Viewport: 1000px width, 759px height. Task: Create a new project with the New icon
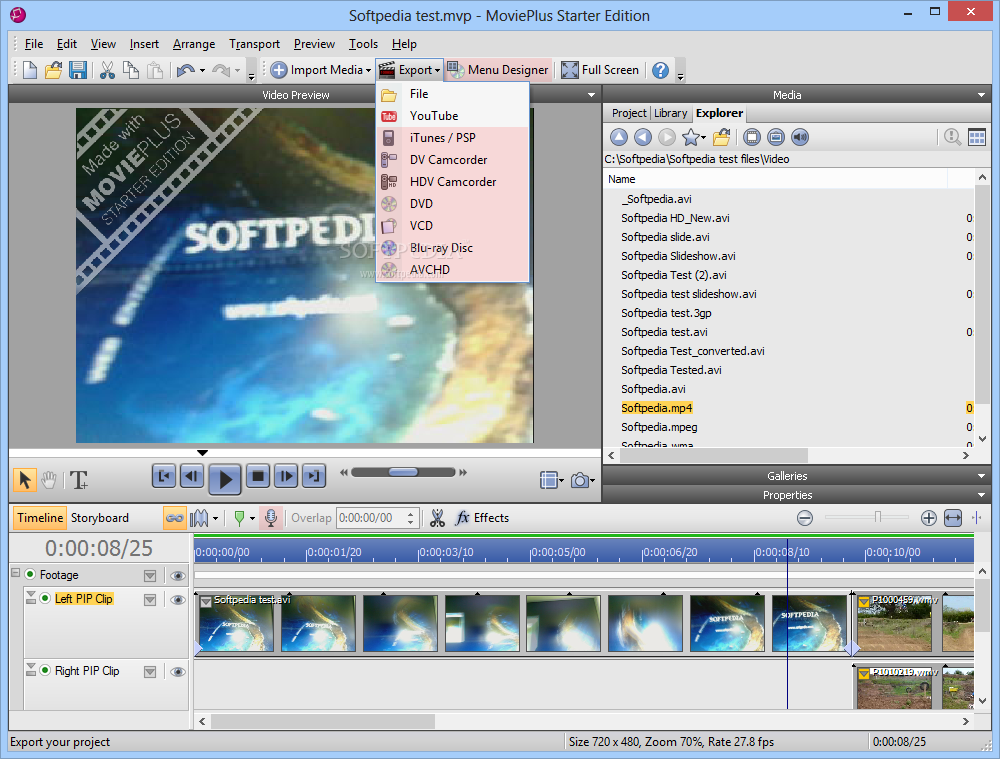(x=29, y=70)
